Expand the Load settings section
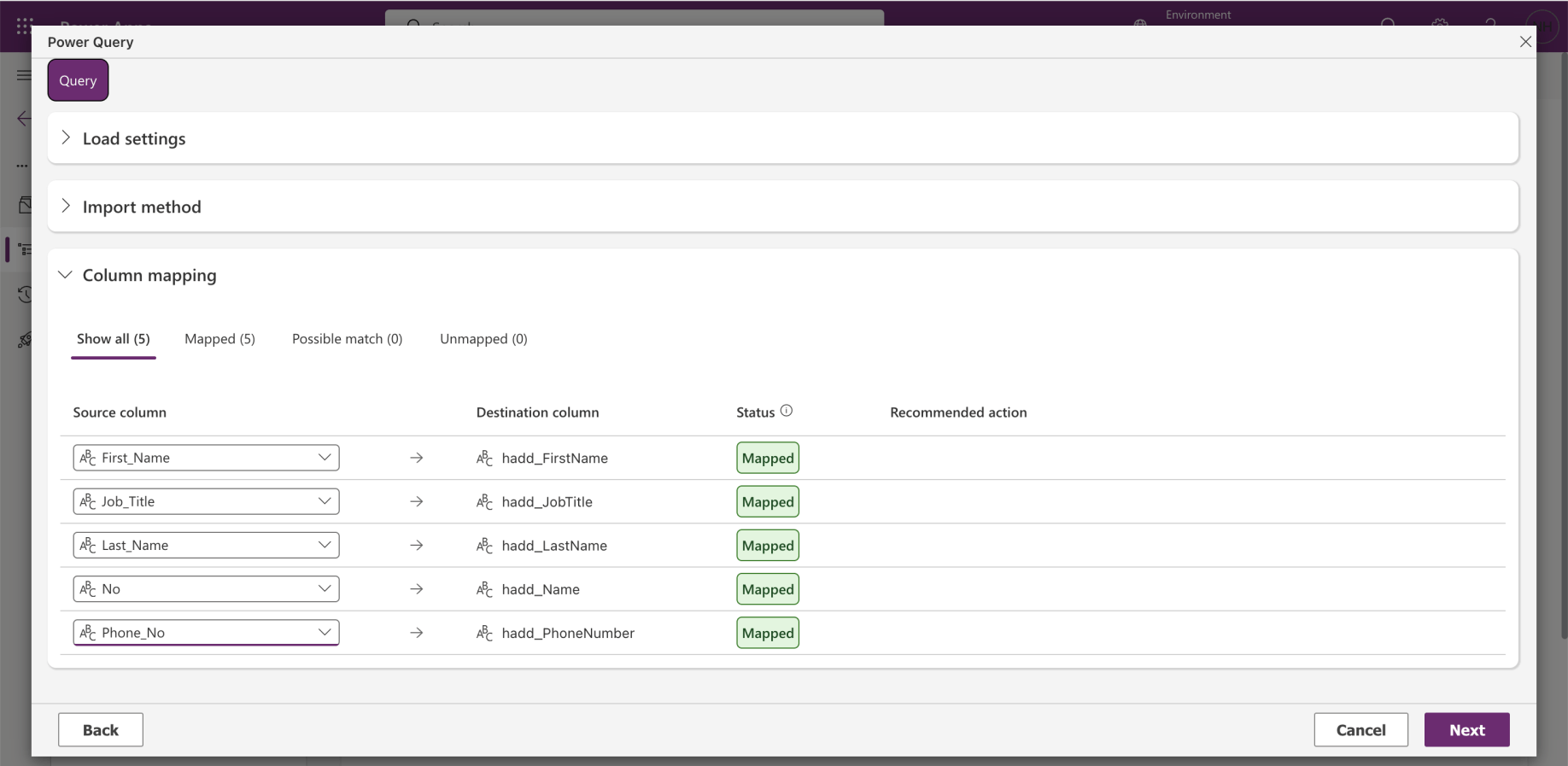1568x766 pixels. pyautogui.click(x=66, y=138)
